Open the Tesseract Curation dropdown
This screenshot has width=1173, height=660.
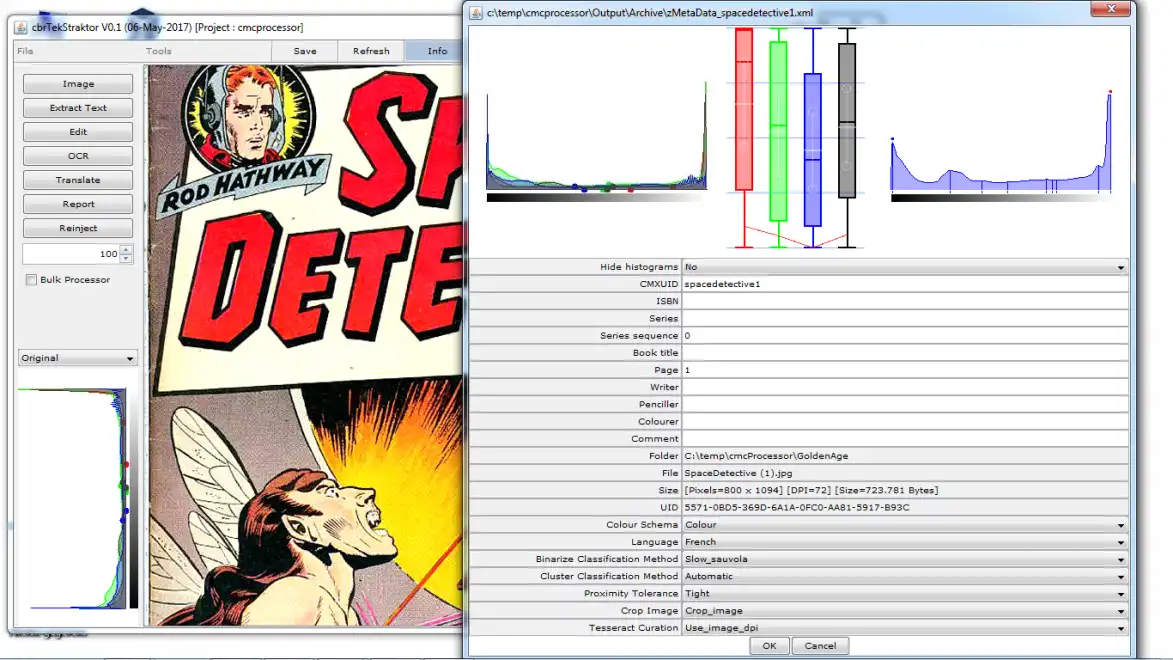click(904, 628)
